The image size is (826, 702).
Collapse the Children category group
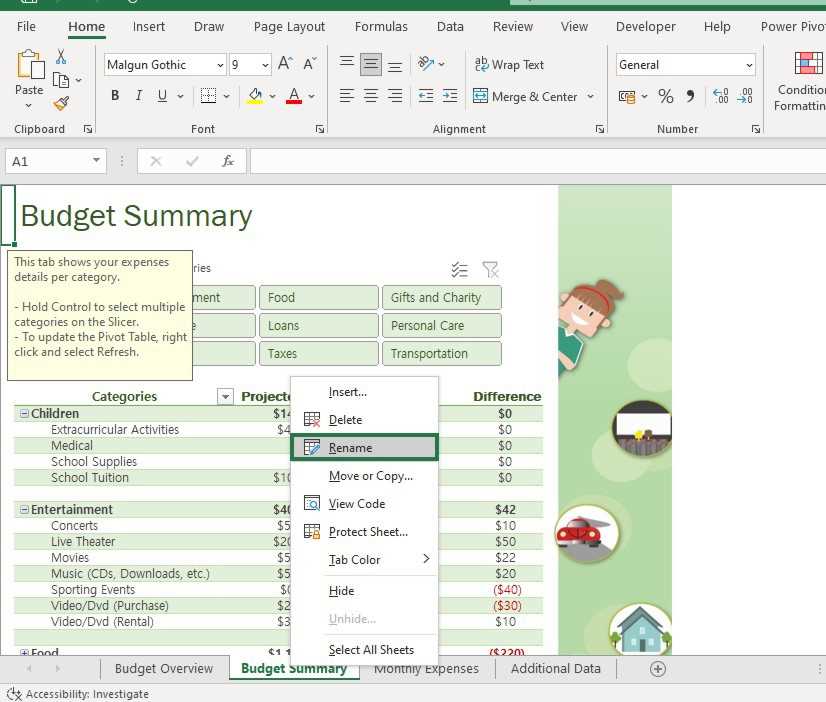(24, 414)
